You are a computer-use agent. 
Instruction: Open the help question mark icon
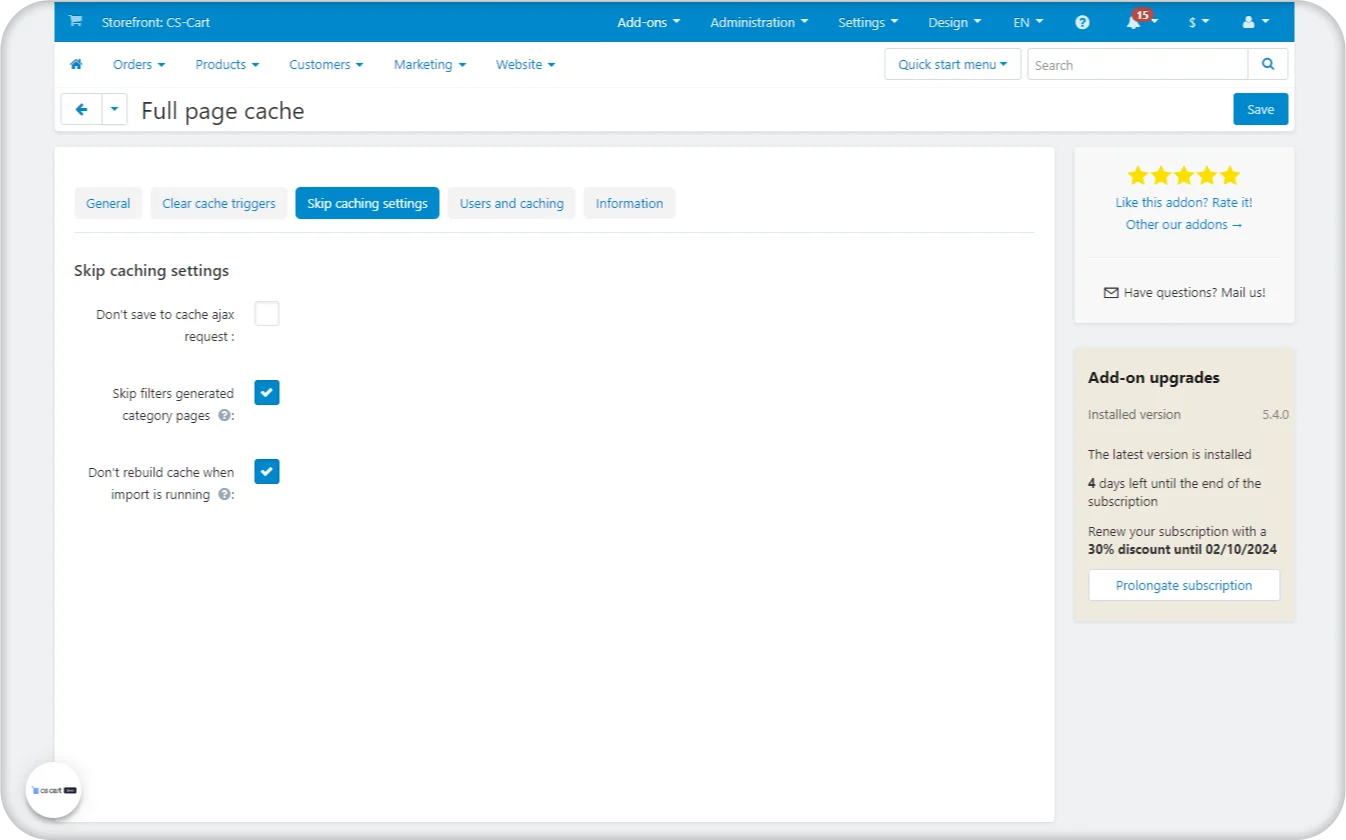coord(1082,22)
